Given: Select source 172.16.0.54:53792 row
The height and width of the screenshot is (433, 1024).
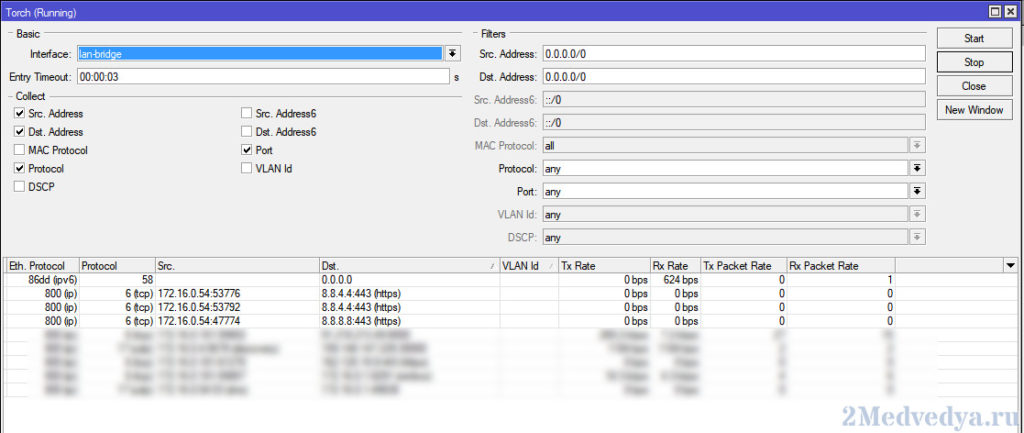Looking at the screenshot, I should coord(509,308).
